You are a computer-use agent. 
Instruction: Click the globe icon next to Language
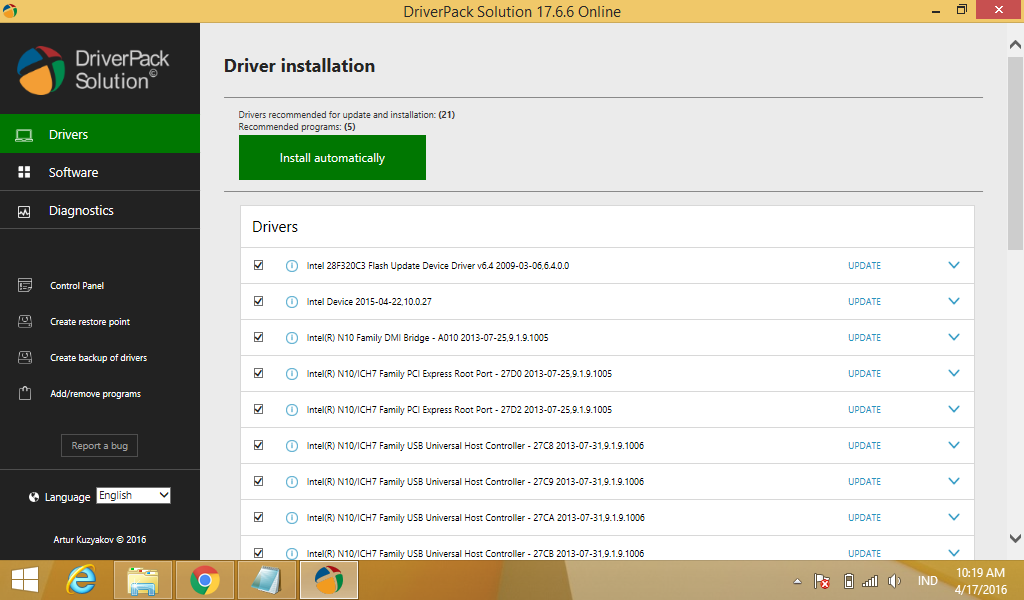34,497
